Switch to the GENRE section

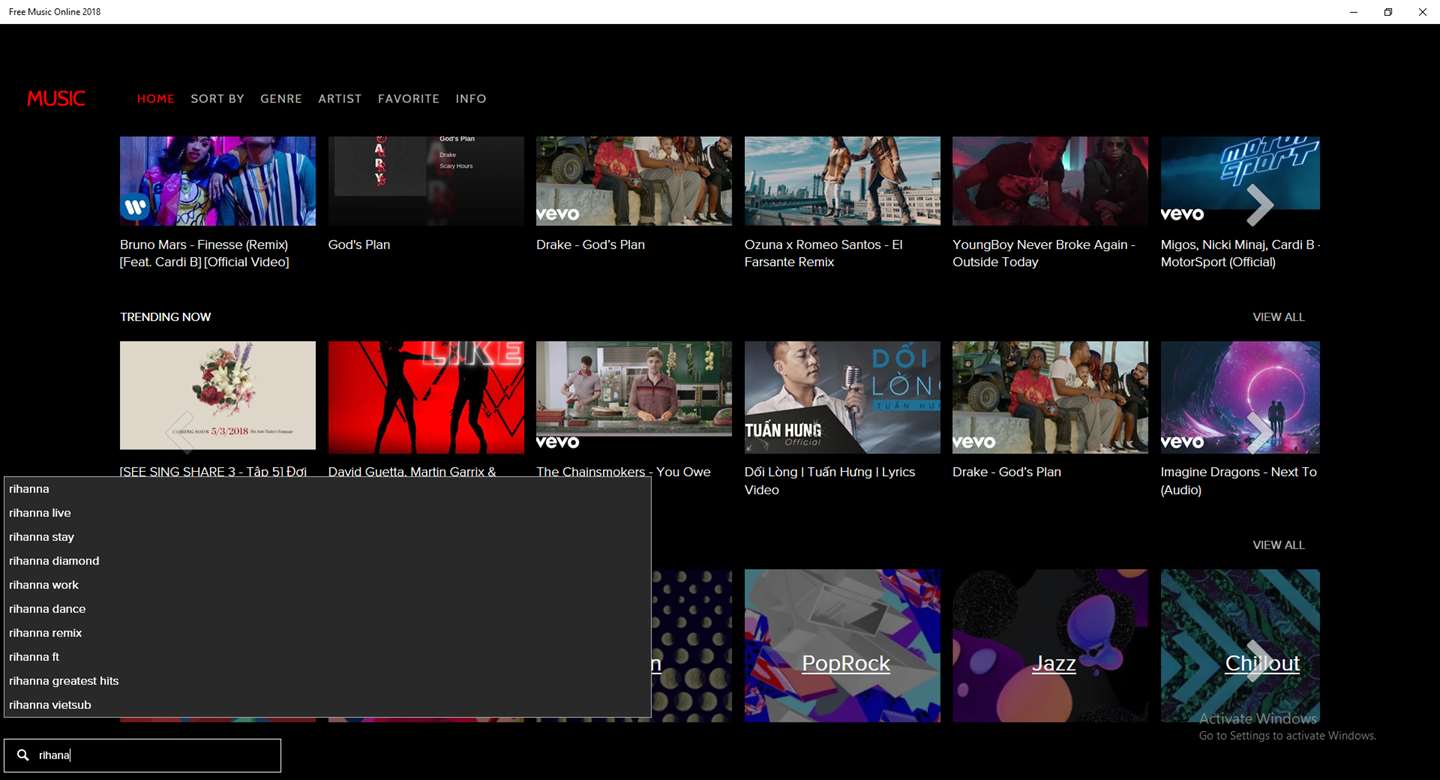[x=281, y=99]
